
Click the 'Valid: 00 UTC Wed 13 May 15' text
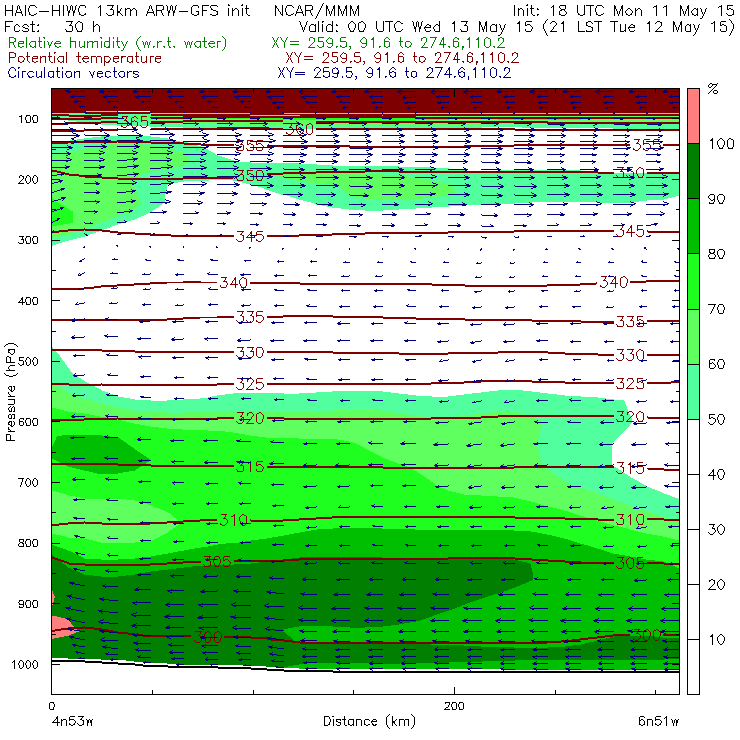coord(417,27)
